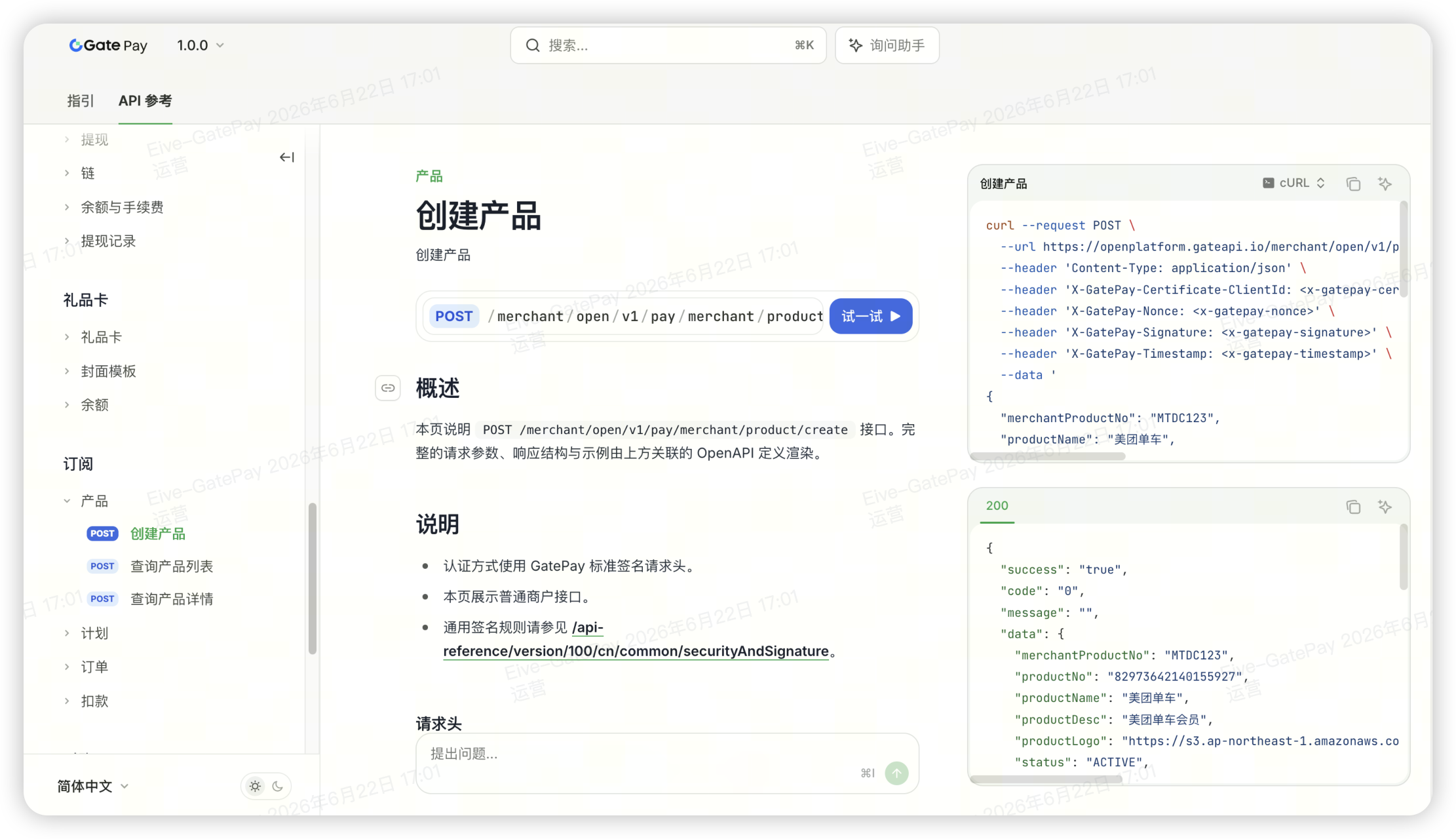Image resolution: width=1456 pixels, height=839 pixels.
Task: Click the 试一试 try-it button
Action: click(x=871, y=317)
